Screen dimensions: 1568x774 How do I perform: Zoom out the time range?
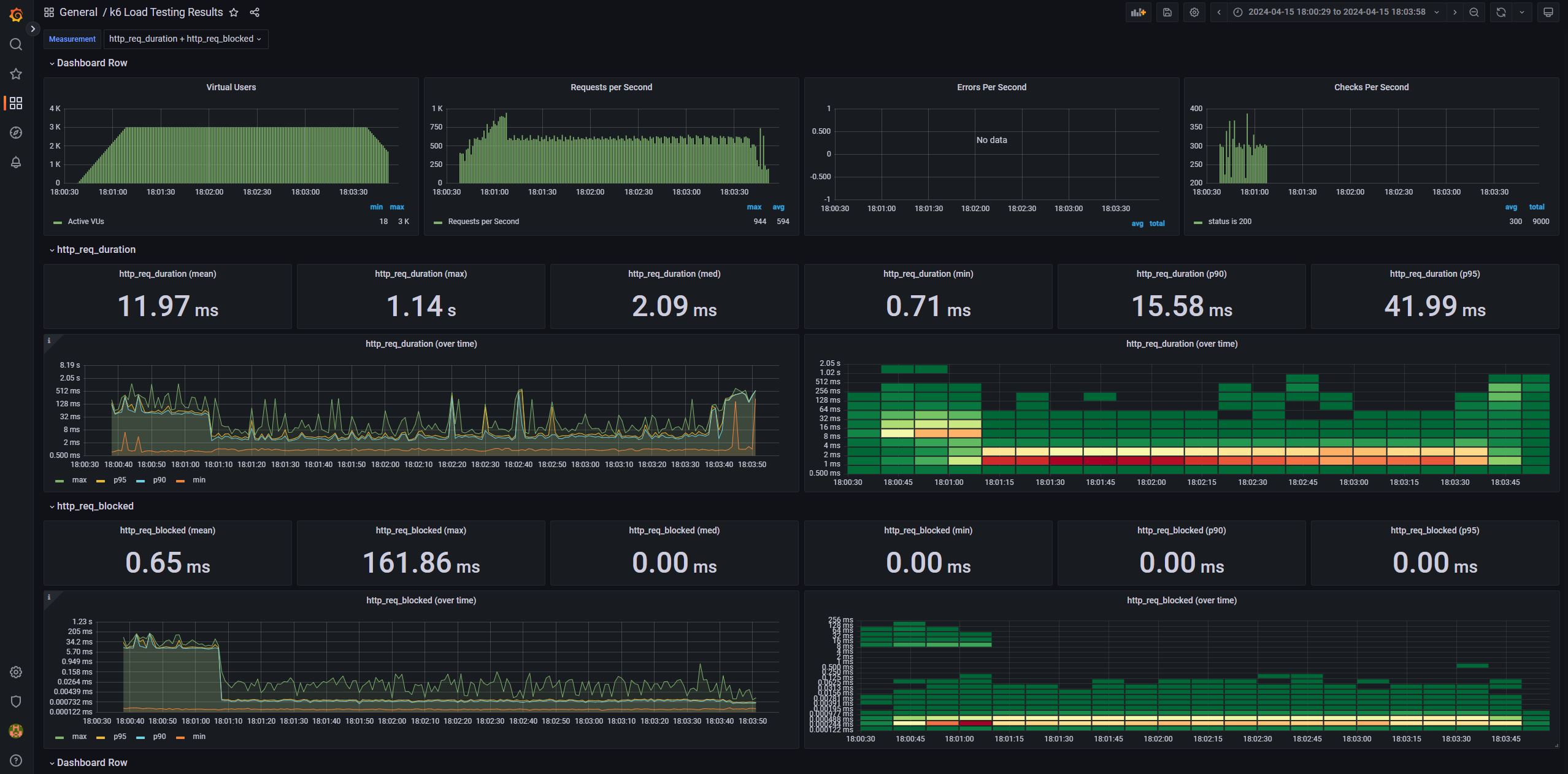click(1474, 12)
